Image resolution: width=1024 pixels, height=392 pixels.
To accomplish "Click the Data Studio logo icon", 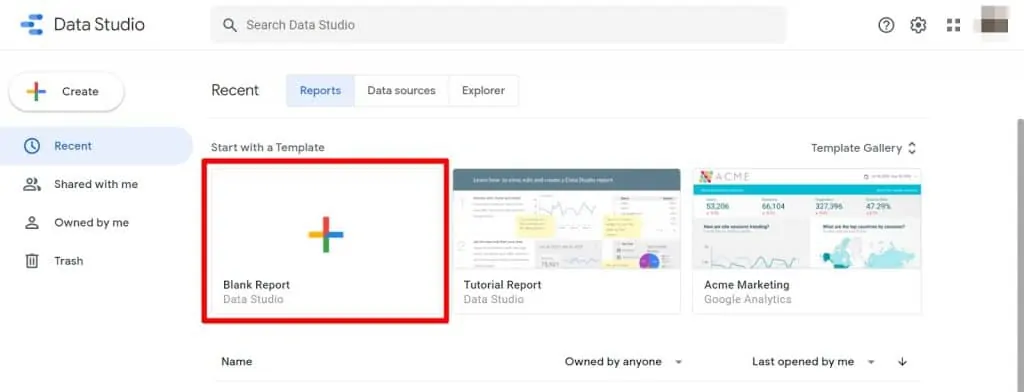I will [31, 25].
